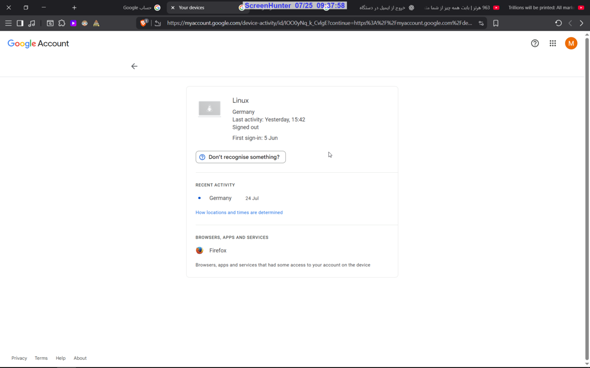
Task: Click the Last activity: Yesterday, 15:42 text
Action: tap(269, 120)
